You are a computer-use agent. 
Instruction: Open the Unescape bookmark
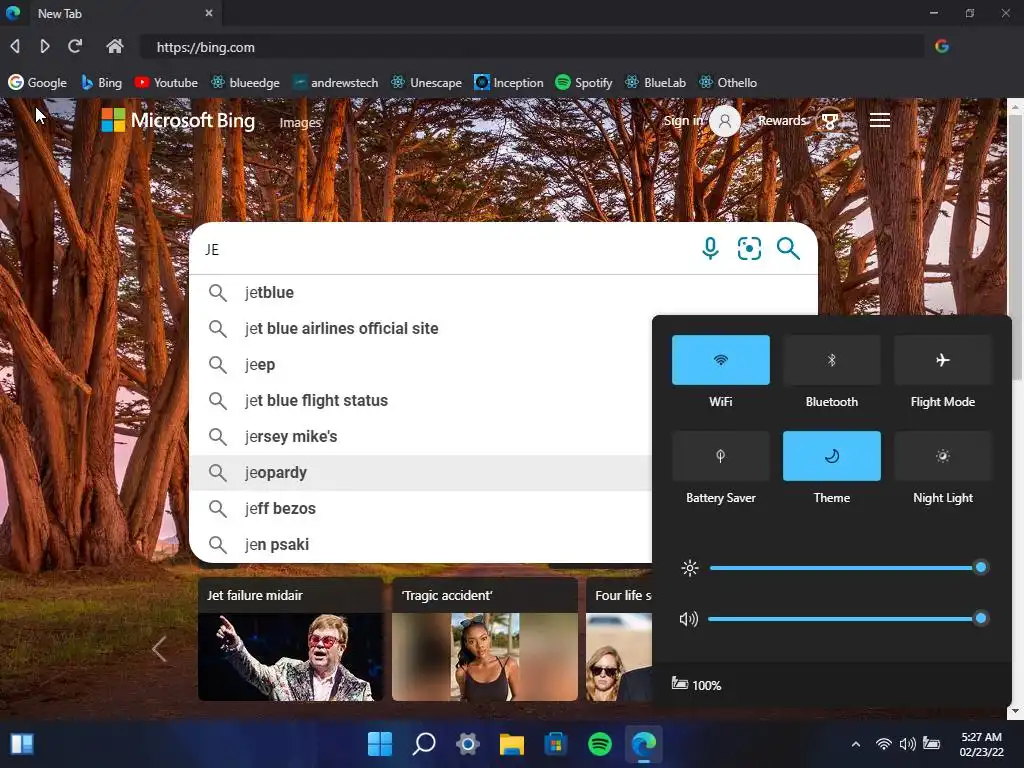point(426,82)
